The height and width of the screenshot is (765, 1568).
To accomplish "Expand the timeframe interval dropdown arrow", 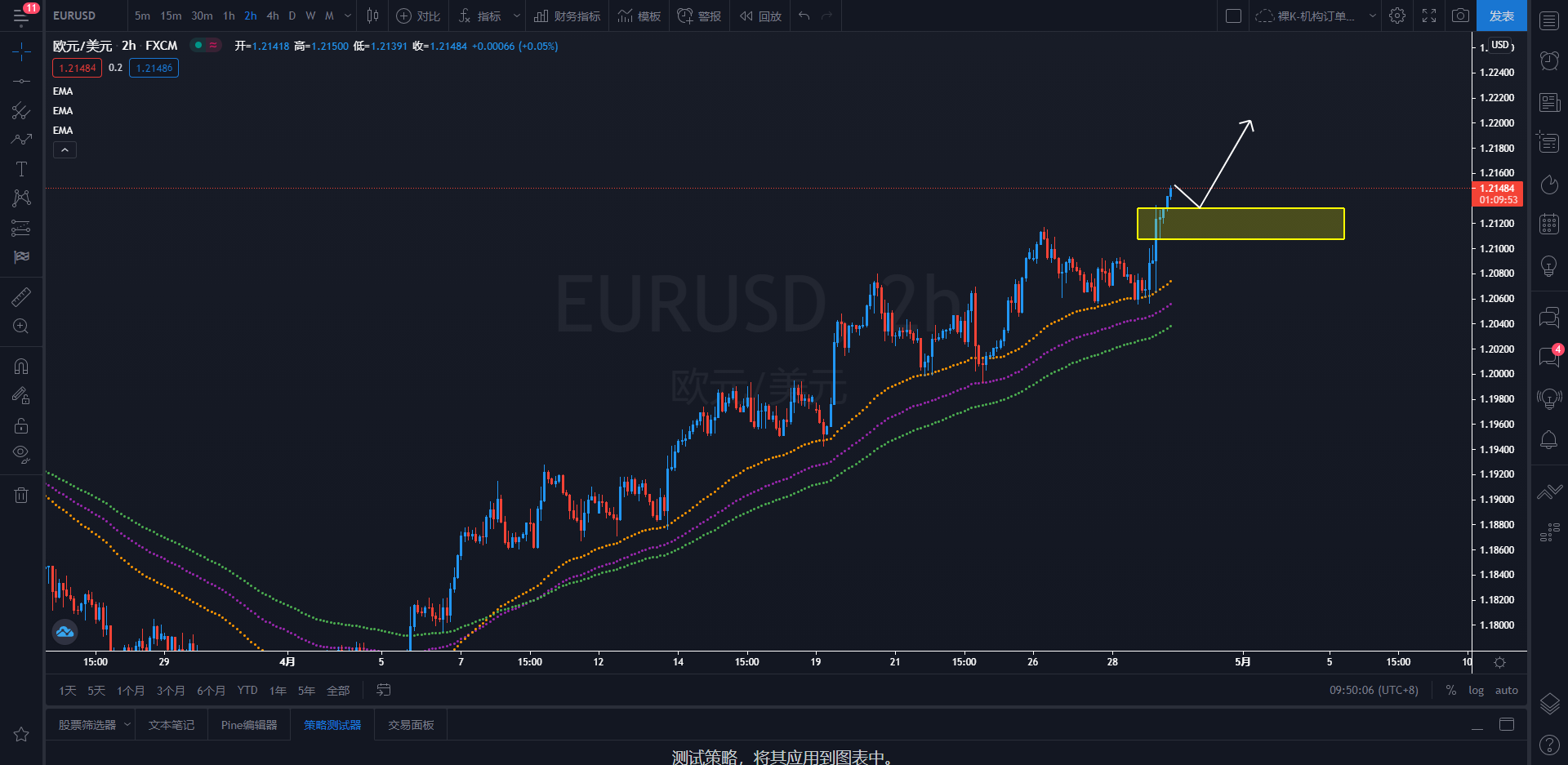I will click(x=348, y=16).
